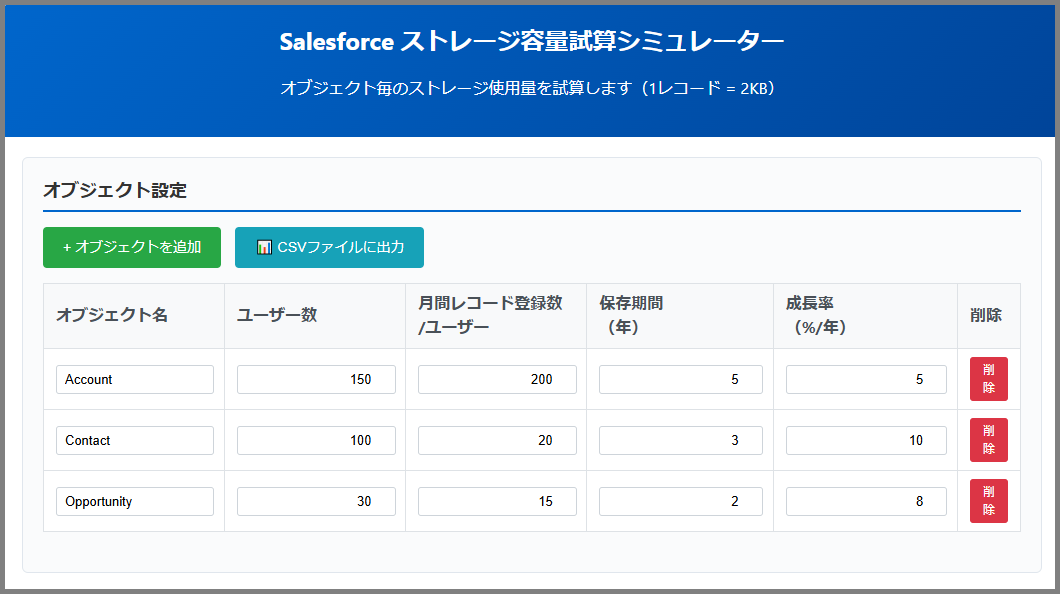Click the オブジェクトを追加 green button
1060x594 pixels.
click(132, 247)
